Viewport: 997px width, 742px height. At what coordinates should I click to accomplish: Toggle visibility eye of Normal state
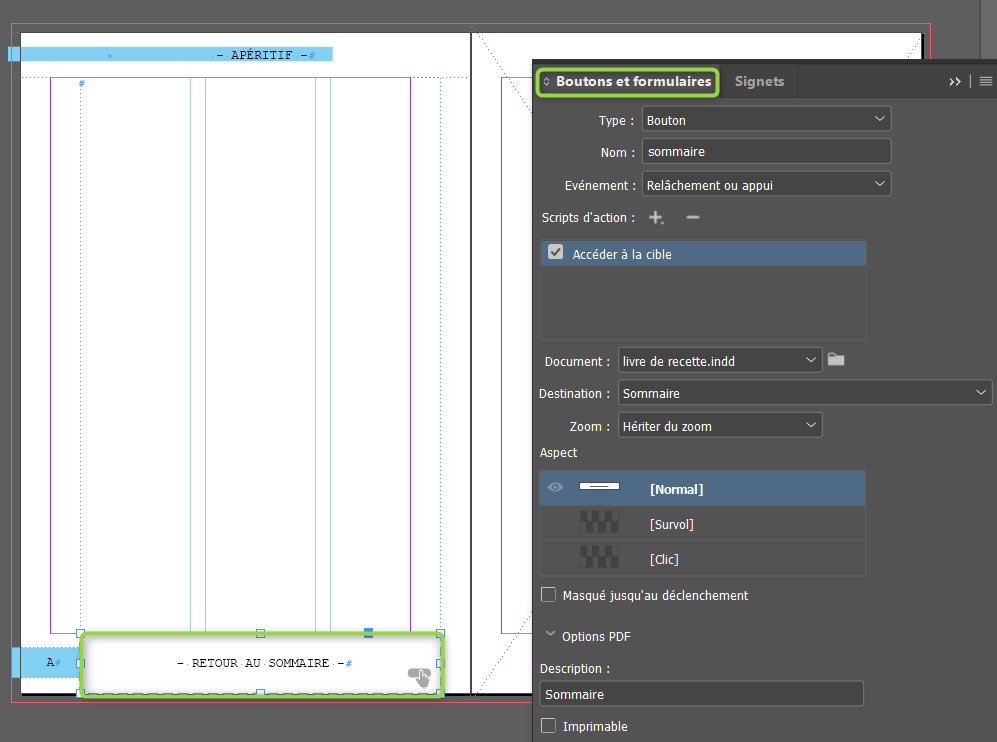click(x=555, y=487)
